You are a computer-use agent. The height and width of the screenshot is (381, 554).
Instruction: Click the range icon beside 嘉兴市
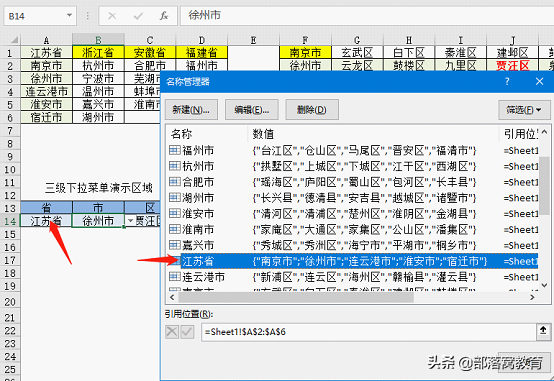tap(175, 245)
